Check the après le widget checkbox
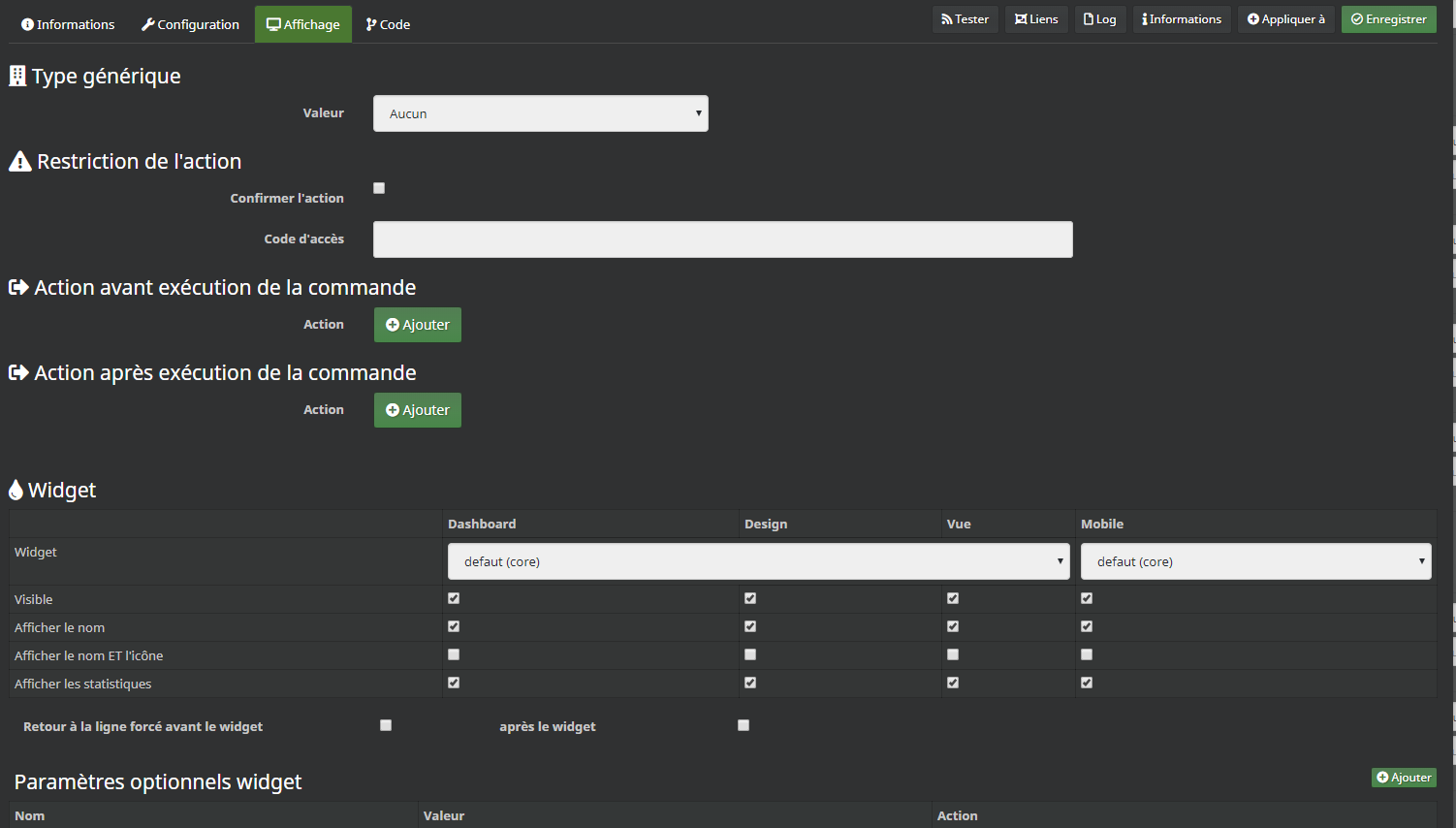1456x828 pixels. (x=744, y=725)
